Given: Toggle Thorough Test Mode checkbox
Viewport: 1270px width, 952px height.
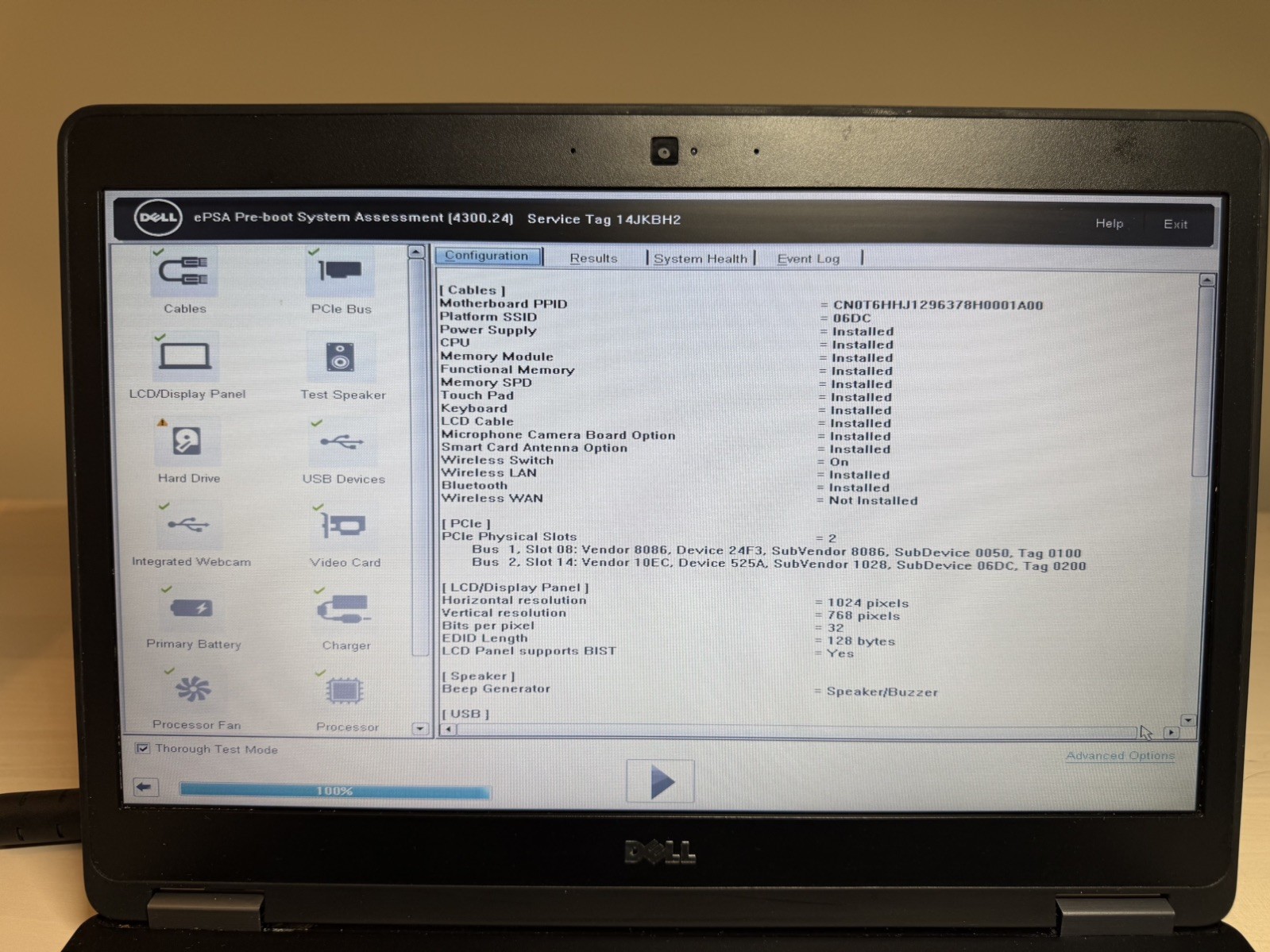Looking at the screenshot, I should tap(142, 748).
